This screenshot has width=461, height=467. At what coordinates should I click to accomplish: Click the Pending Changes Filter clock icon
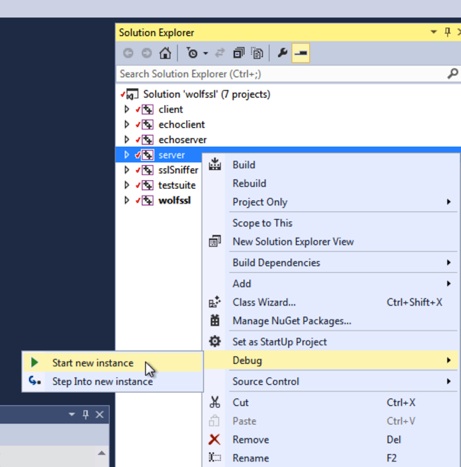(192, 53)
